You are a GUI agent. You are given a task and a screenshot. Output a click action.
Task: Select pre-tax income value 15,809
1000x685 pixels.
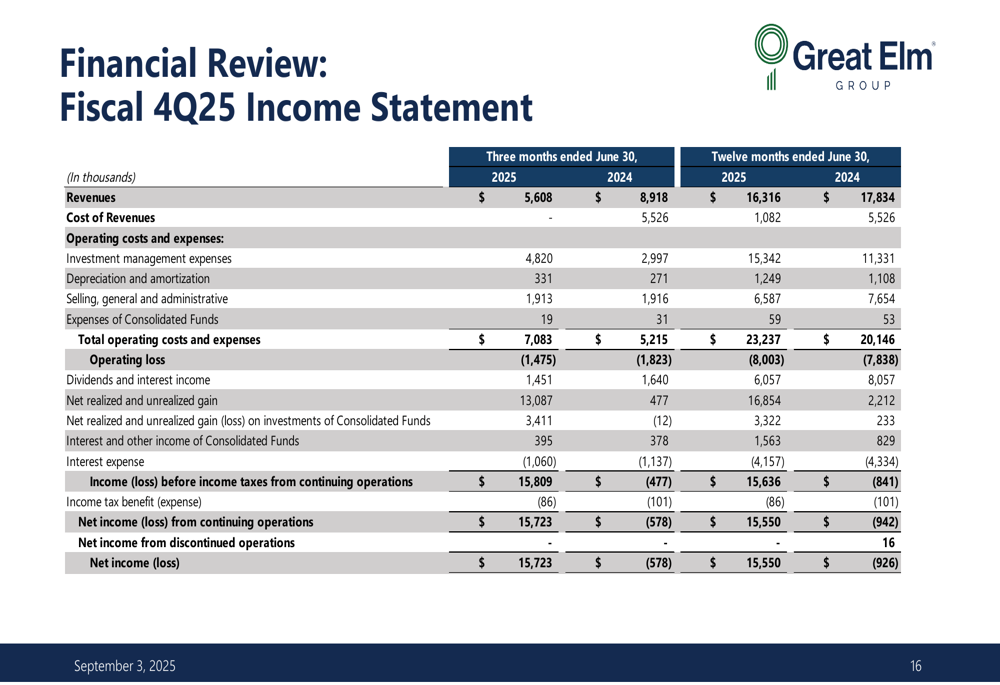[x=535, y=482]
